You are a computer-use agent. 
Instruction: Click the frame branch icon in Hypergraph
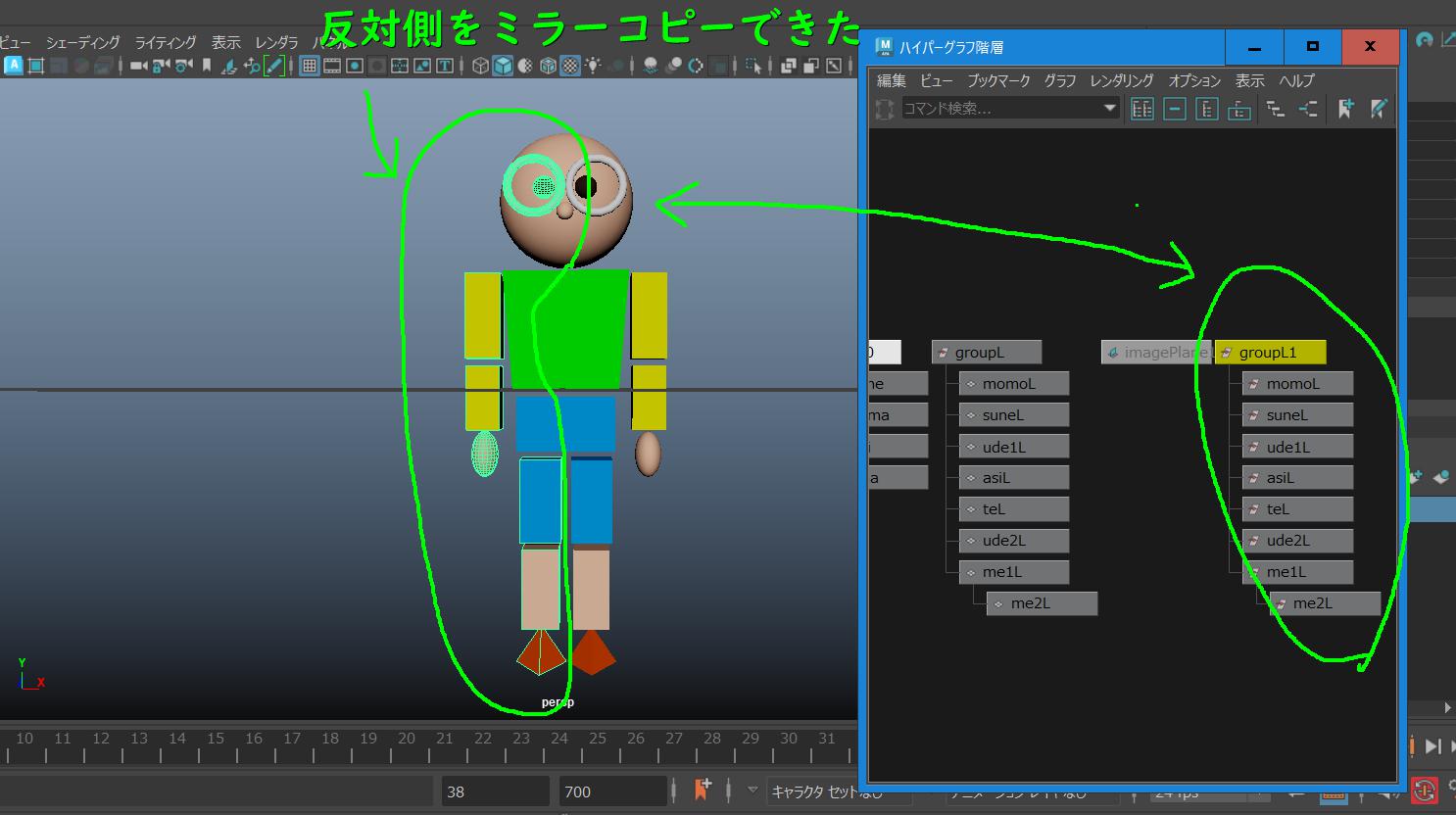point(1239,109)
